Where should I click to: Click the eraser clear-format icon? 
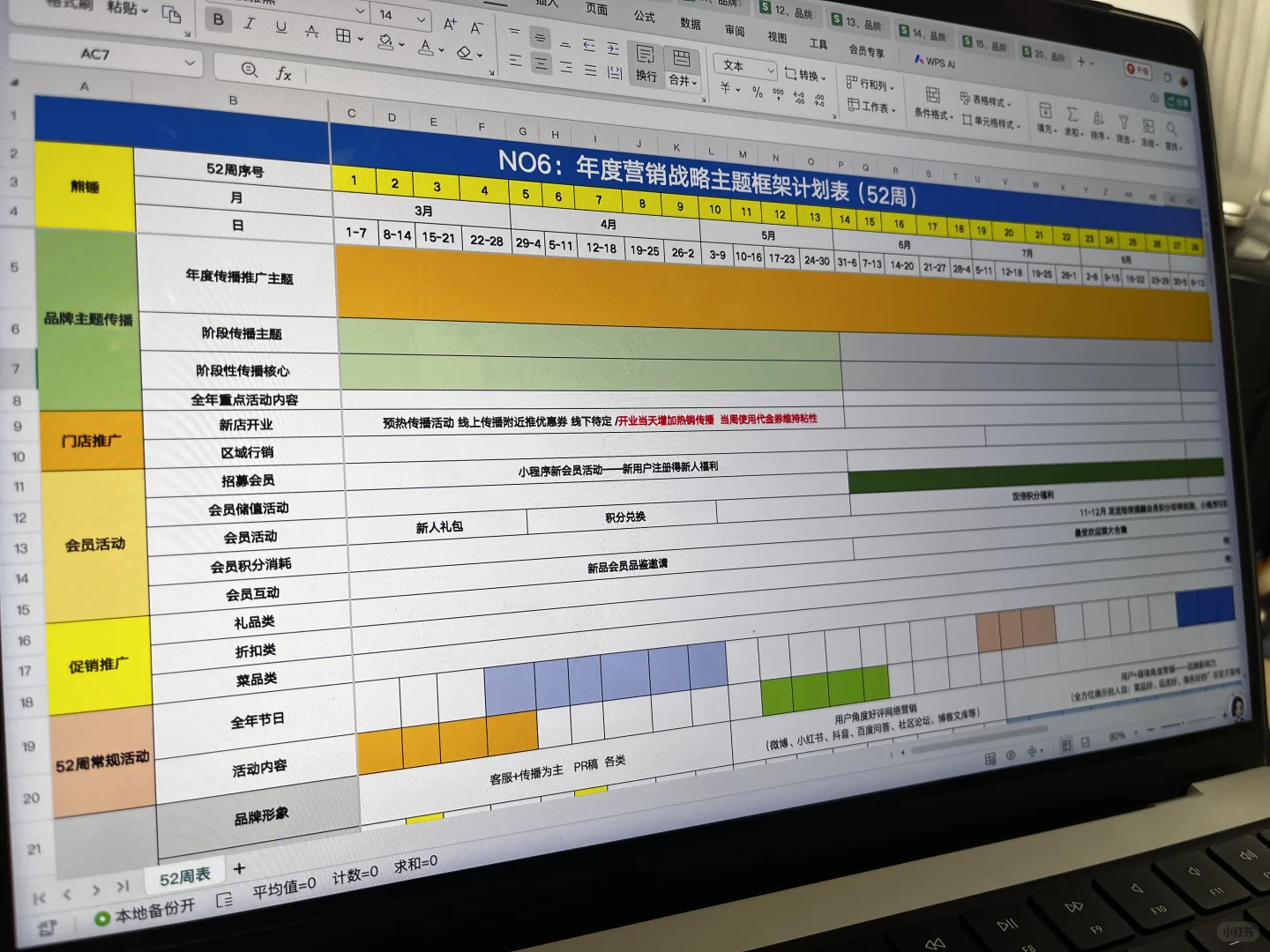point(464,52)
